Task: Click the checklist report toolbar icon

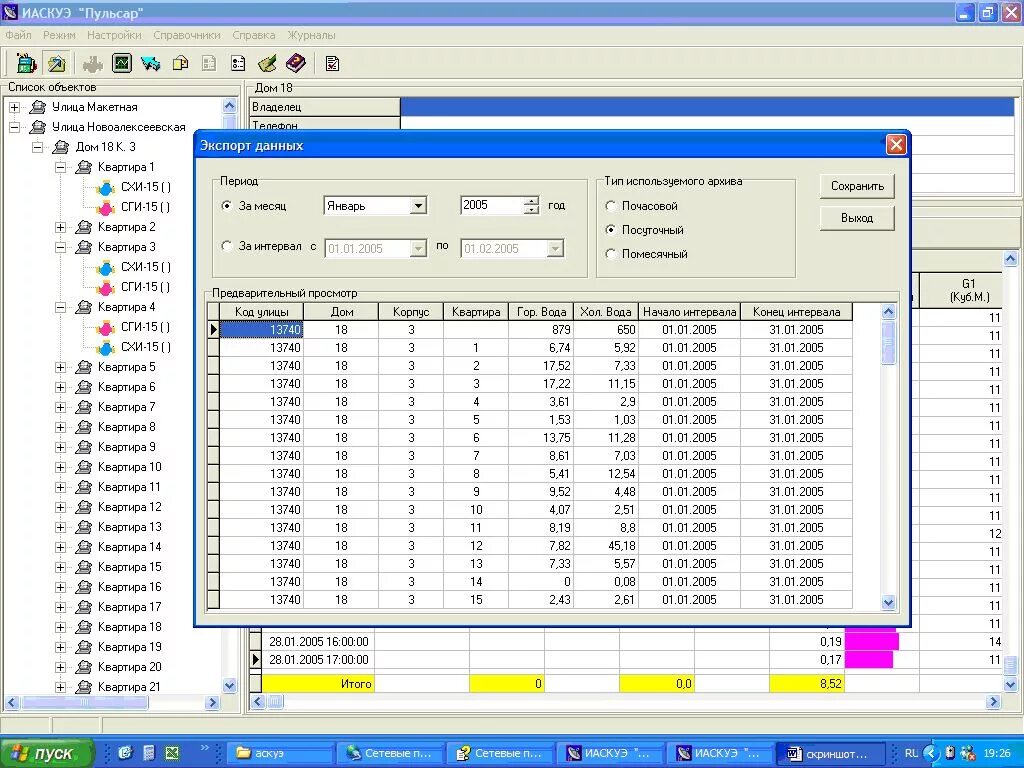Action: pyautogui.click(x=332, y=63)
